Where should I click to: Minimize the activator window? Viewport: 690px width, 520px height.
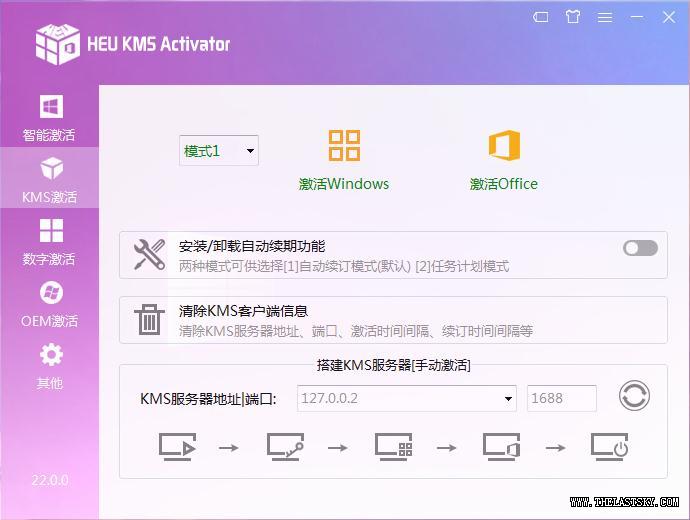point(637,17)
